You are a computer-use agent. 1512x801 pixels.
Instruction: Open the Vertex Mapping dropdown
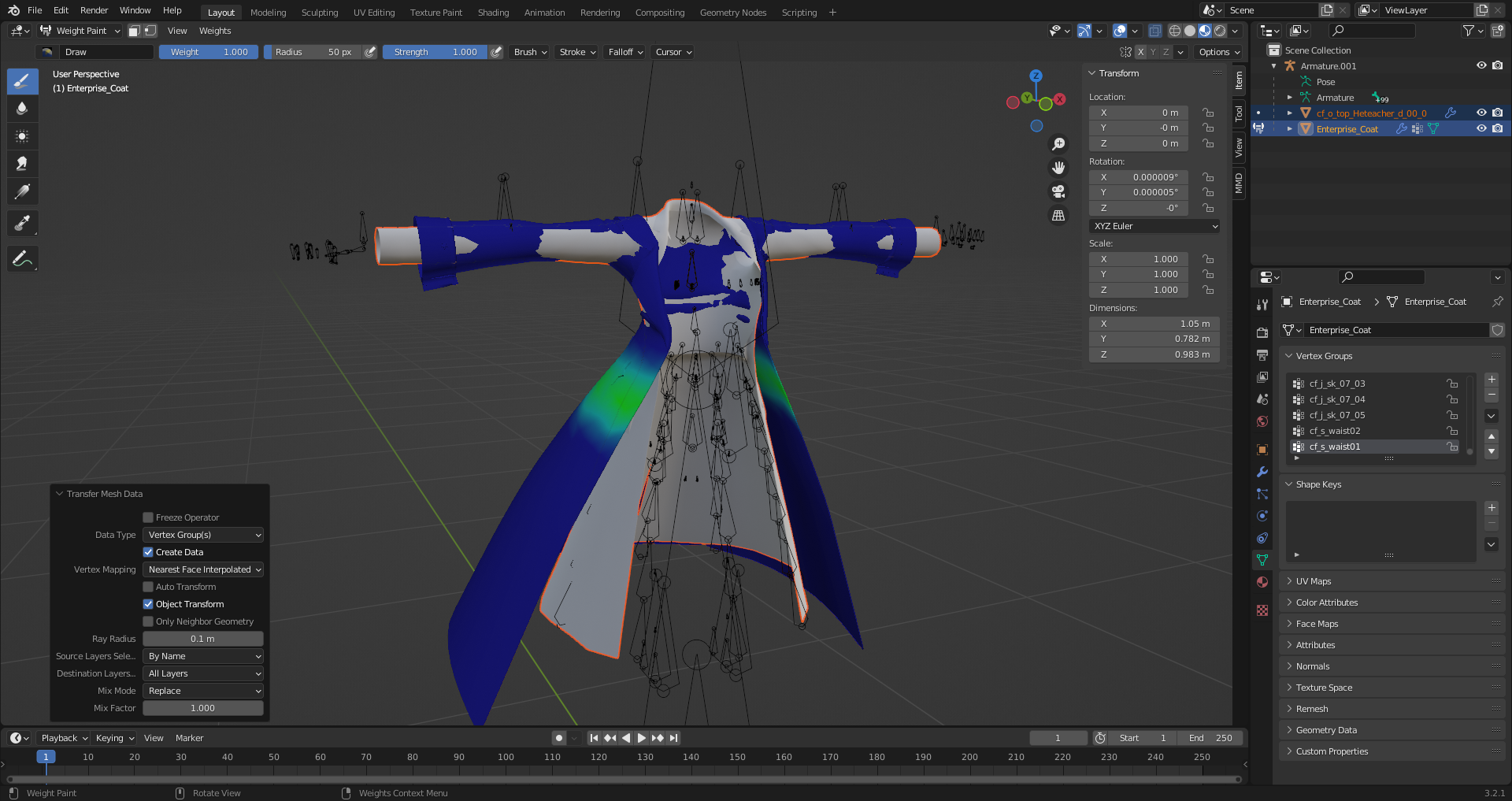click(x=203, y=569)
